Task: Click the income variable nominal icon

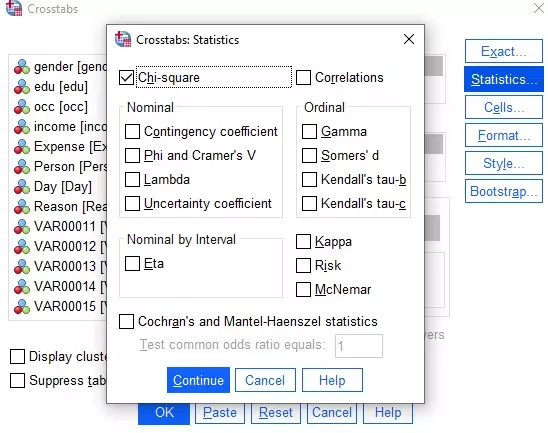Action: coord(22,127)
